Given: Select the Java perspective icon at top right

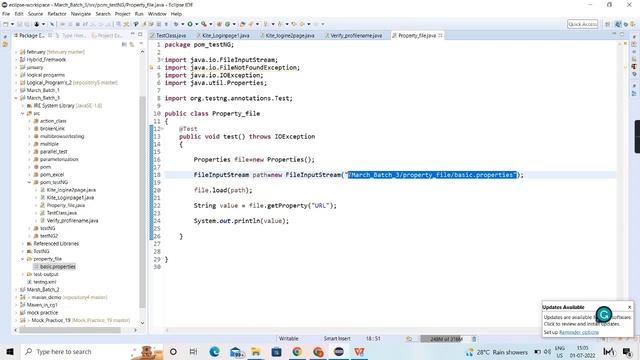Looking at the screenshot, I should [618, 24].
